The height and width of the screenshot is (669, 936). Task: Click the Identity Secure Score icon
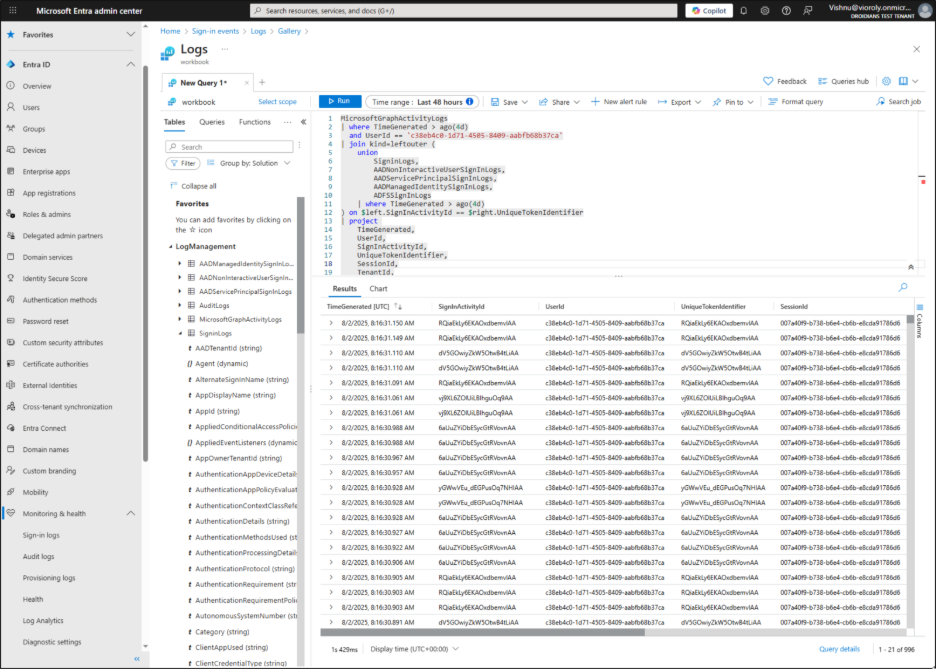[11, 278]
